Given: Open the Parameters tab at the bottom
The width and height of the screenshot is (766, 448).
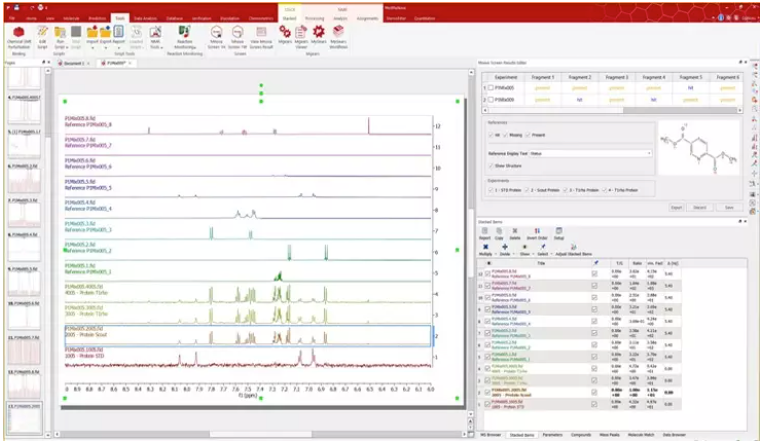Looking at the screenshot, I should pos(552,436).
